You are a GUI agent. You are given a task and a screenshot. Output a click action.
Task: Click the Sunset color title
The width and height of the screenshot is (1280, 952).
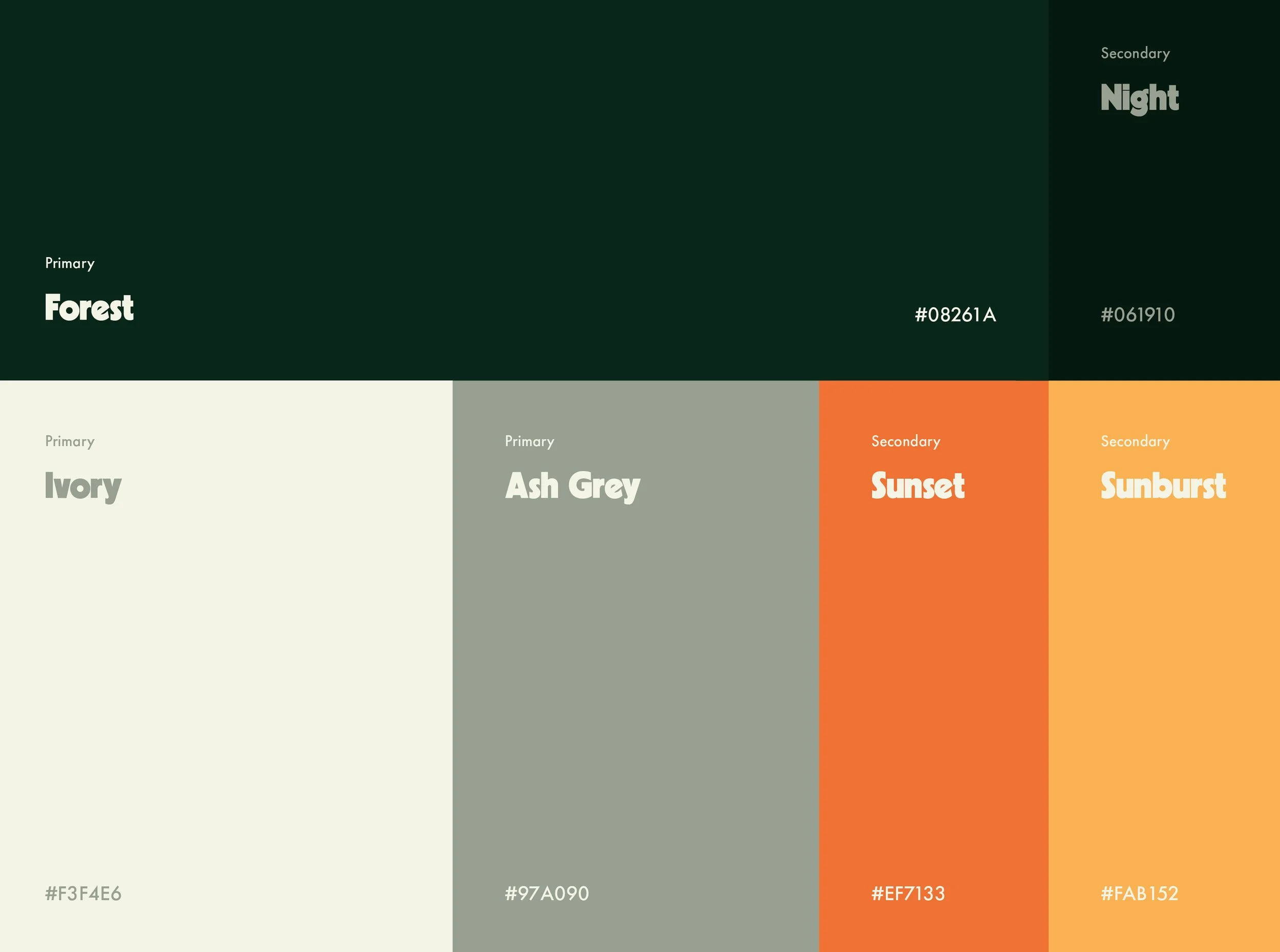tap(917, 485)
